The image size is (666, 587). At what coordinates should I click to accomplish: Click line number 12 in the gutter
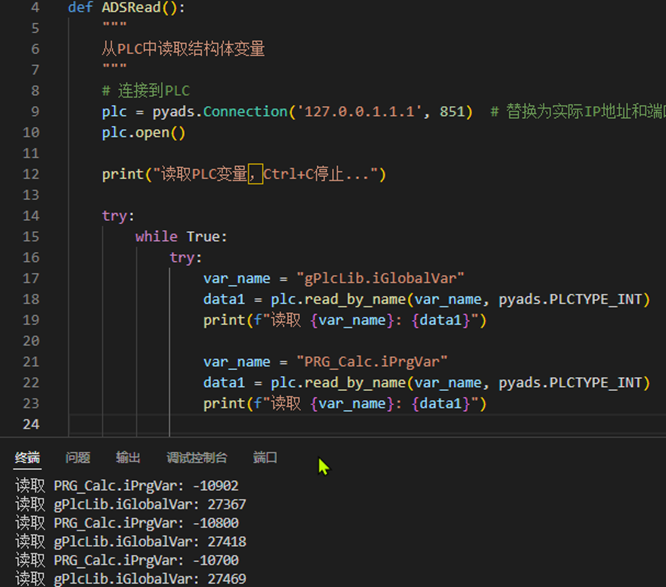[x=31, y=174]
